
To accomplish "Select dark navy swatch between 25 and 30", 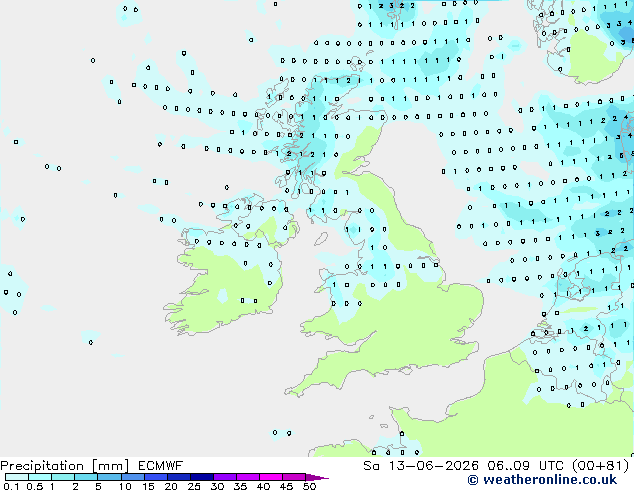I will pos(201,477).
